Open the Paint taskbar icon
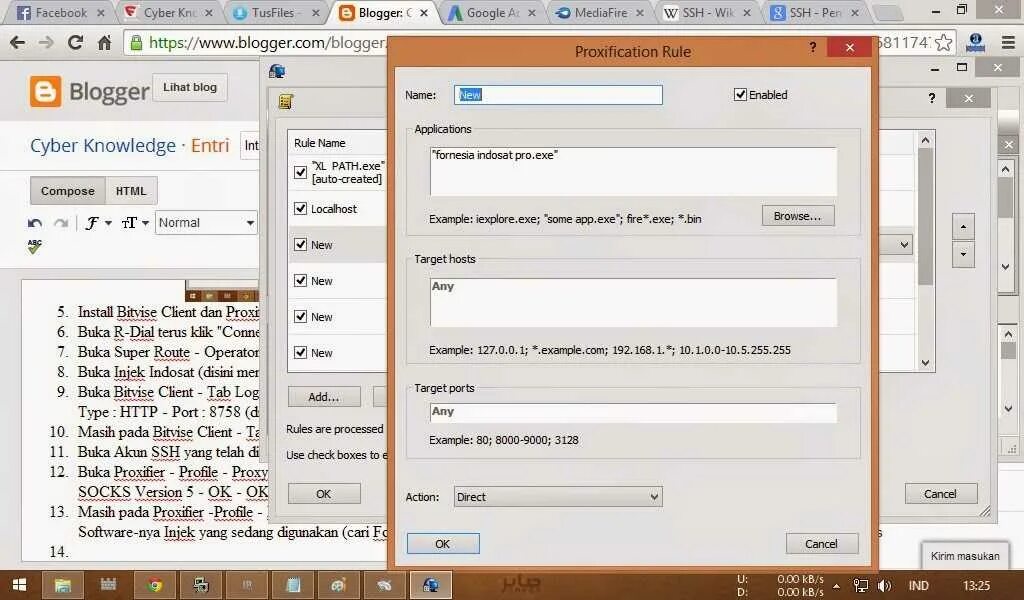The width and height of the screenshot is (1024, 600). [x=338, y=585]
